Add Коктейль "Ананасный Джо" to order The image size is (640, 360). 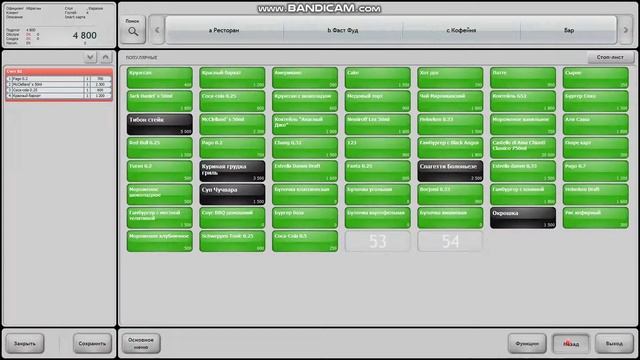tap(305, 124)
